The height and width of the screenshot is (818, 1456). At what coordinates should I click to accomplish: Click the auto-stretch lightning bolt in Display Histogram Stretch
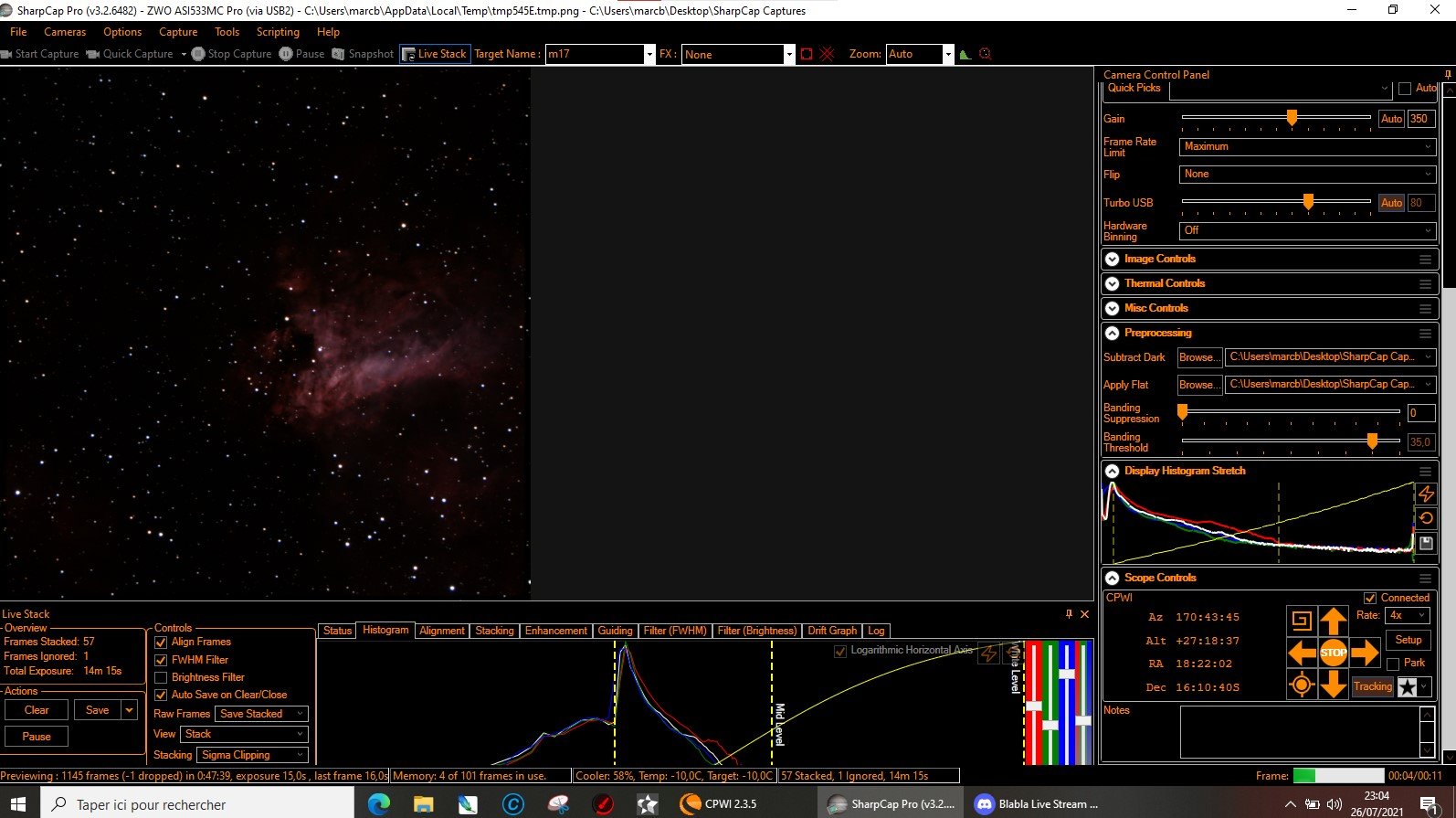pos(1426,494)
